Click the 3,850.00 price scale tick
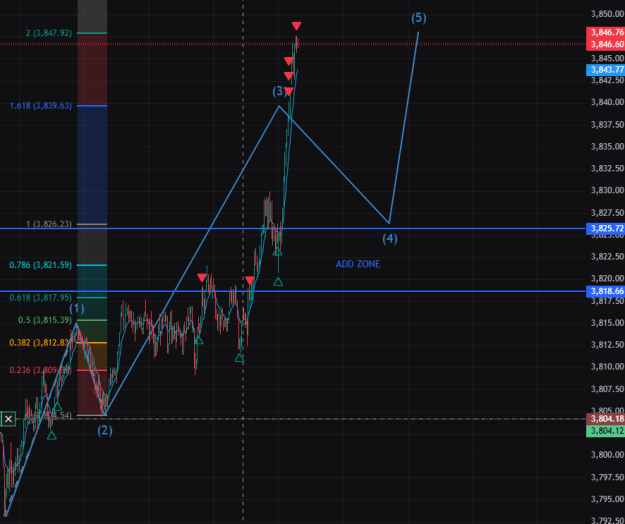This screenshot has height=524, width=625. coord(607,14)
